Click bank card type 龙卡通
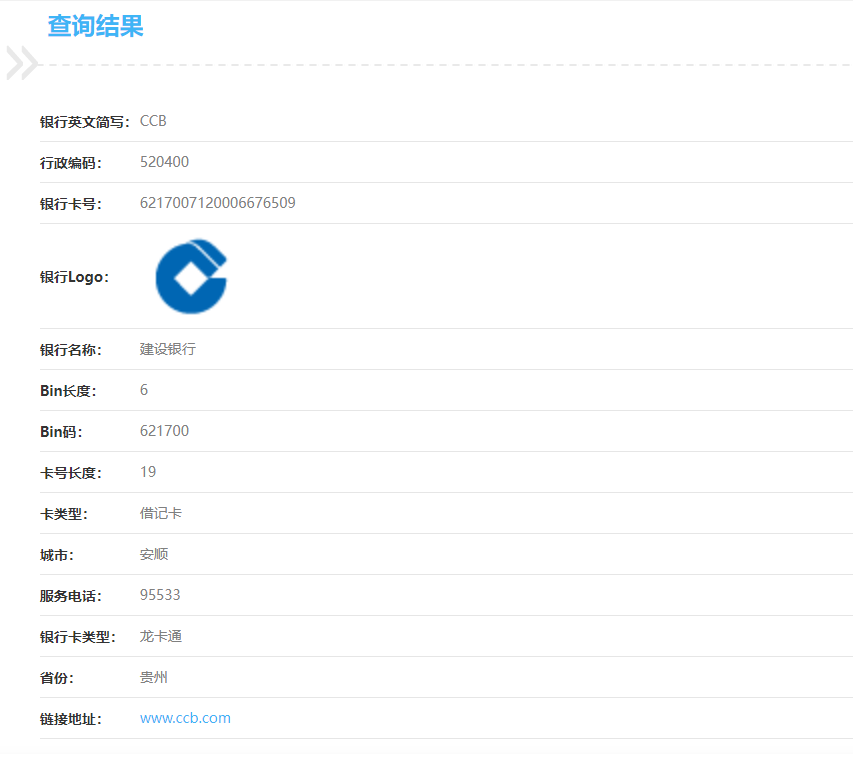The height and width of the screenshot is (772, 853). point(160,636)
